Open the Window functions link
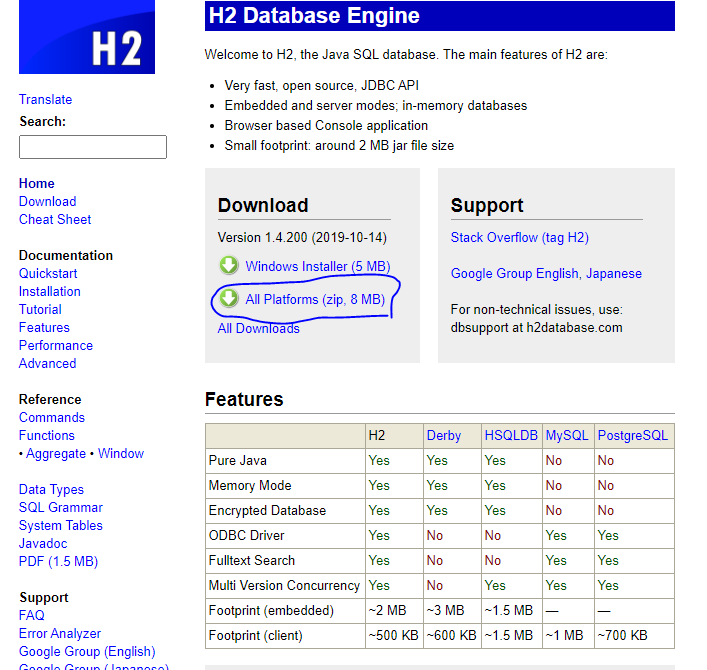Screen dimensions: 707x670 (121, 454)
